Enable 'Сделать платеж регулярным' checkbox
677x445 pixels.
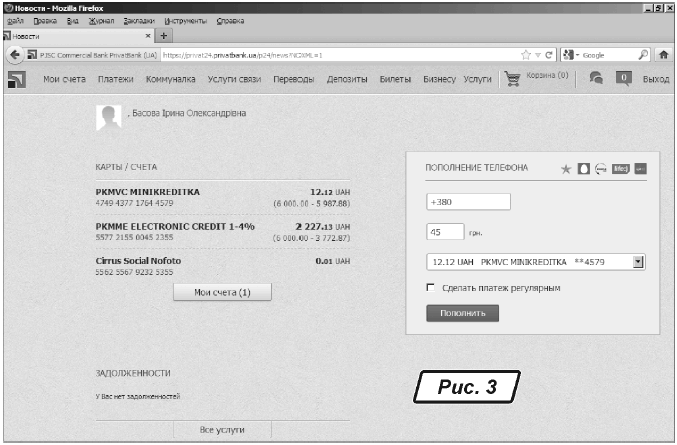tap(430, 288)
